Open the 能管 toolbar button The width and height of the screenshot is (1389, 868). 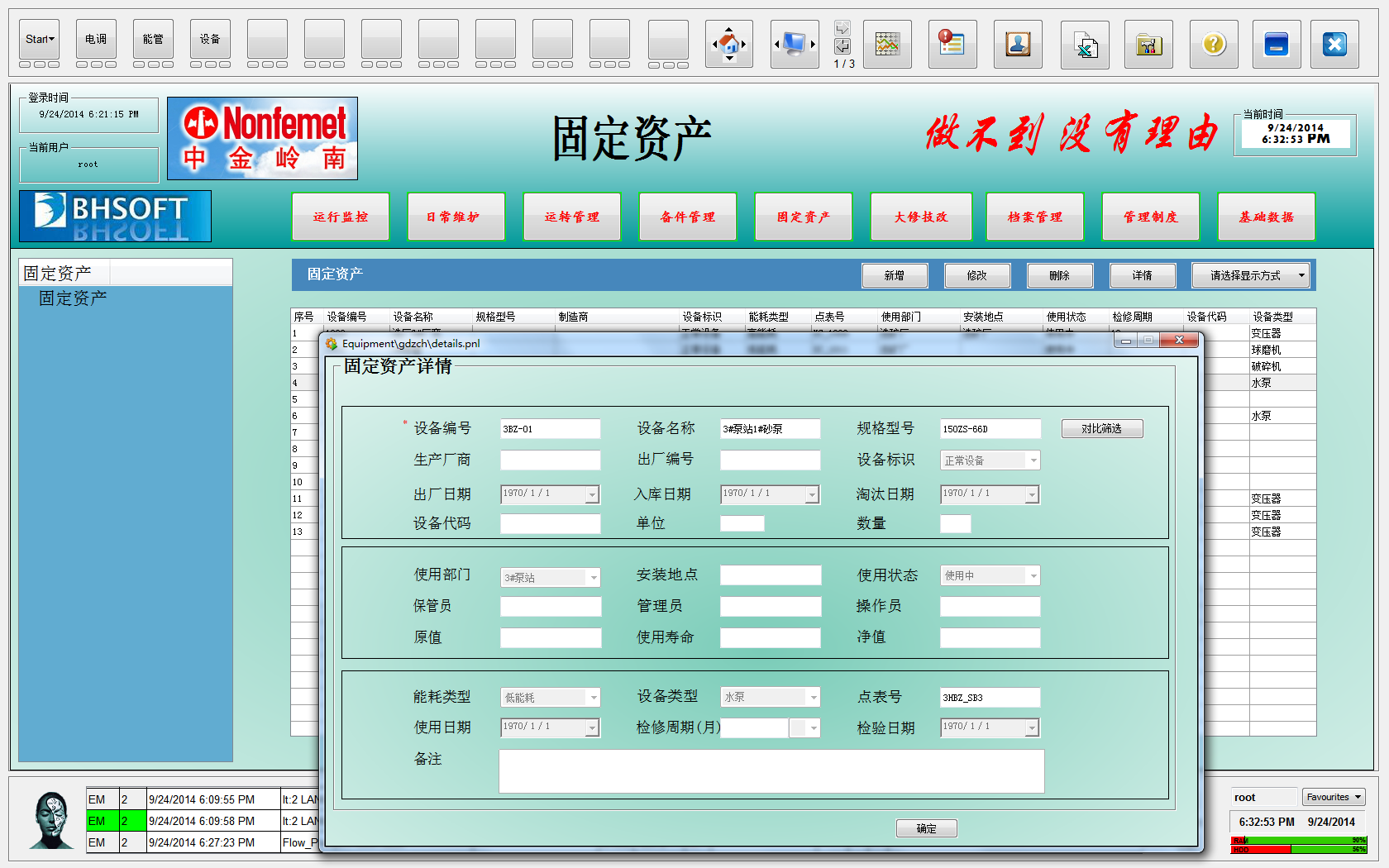(x=153, y=39)
